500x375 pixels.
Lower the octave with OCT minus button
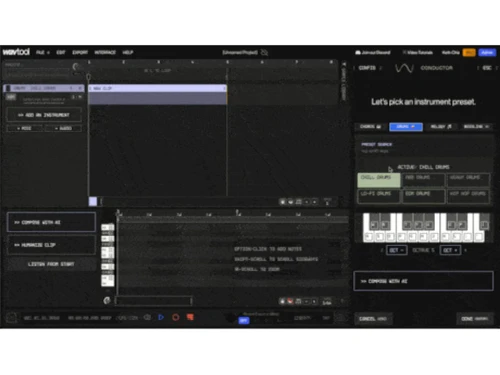click(397, 250)
